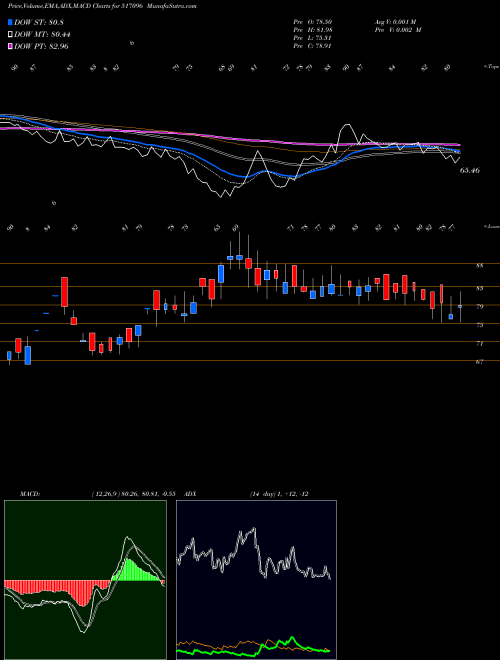Viewport: 500px width, 660px height.
Task: Select the DOW MT: 80.44 label
Action: [42, 35]
